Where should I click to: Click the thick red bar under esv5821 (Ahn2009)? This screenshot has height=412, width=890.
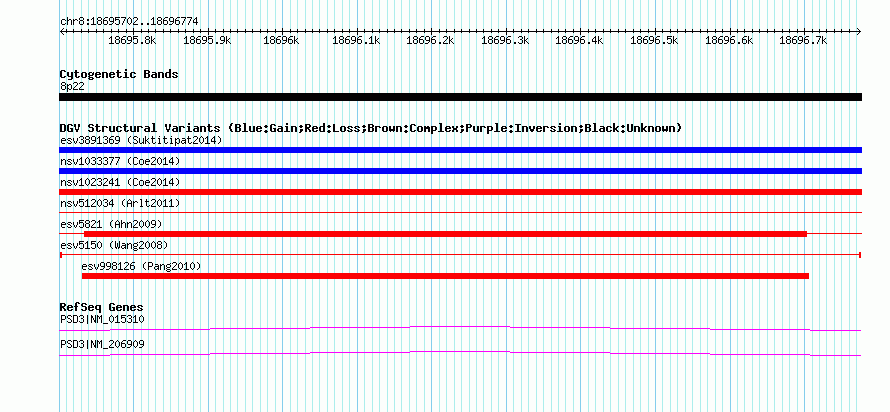[446, 234]
